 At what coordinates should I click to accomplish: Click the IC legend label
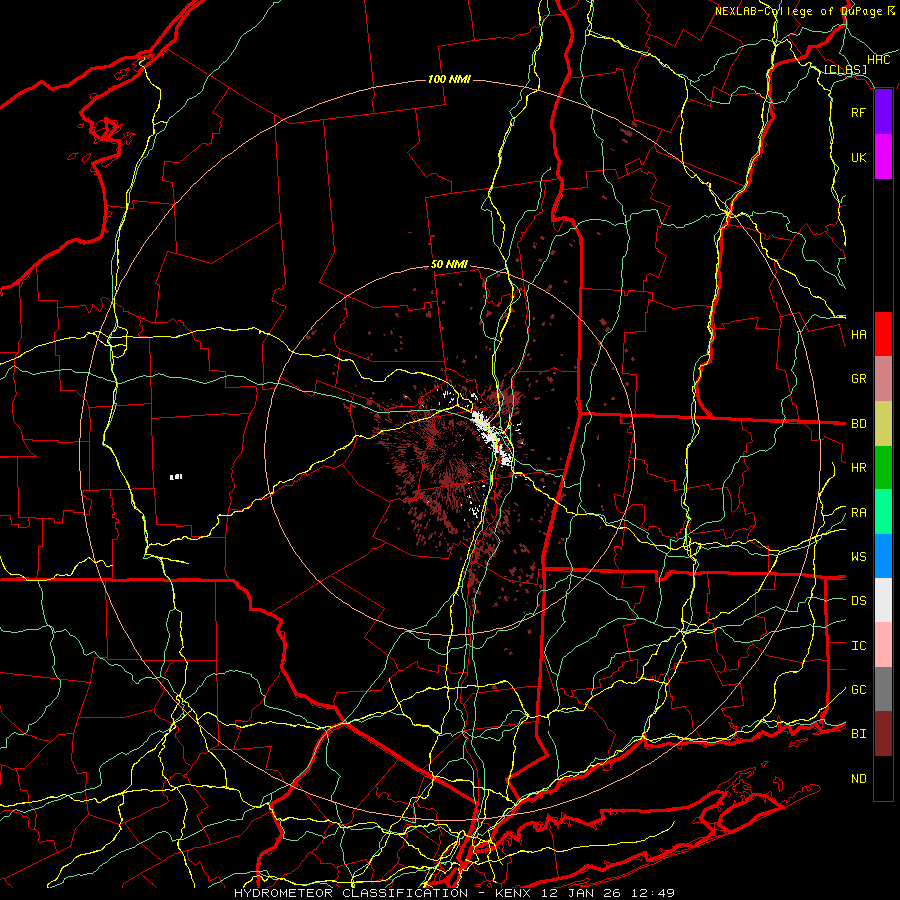tap(858, 646)
